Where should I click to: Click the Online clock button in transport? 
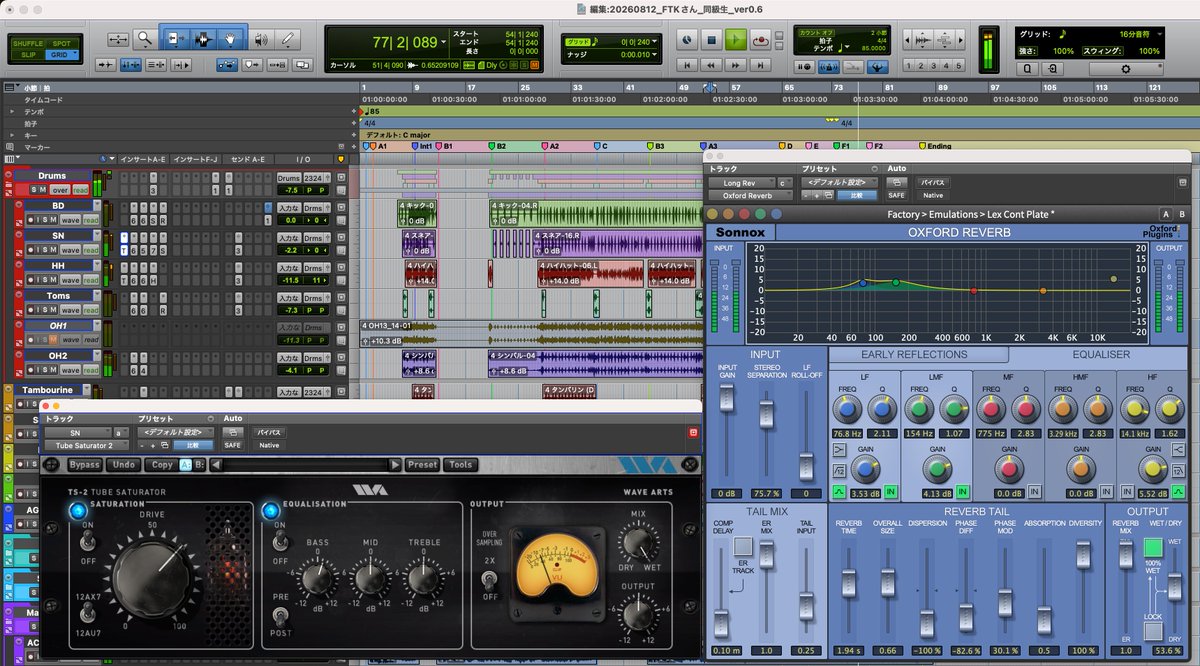(x=686, y=40)
